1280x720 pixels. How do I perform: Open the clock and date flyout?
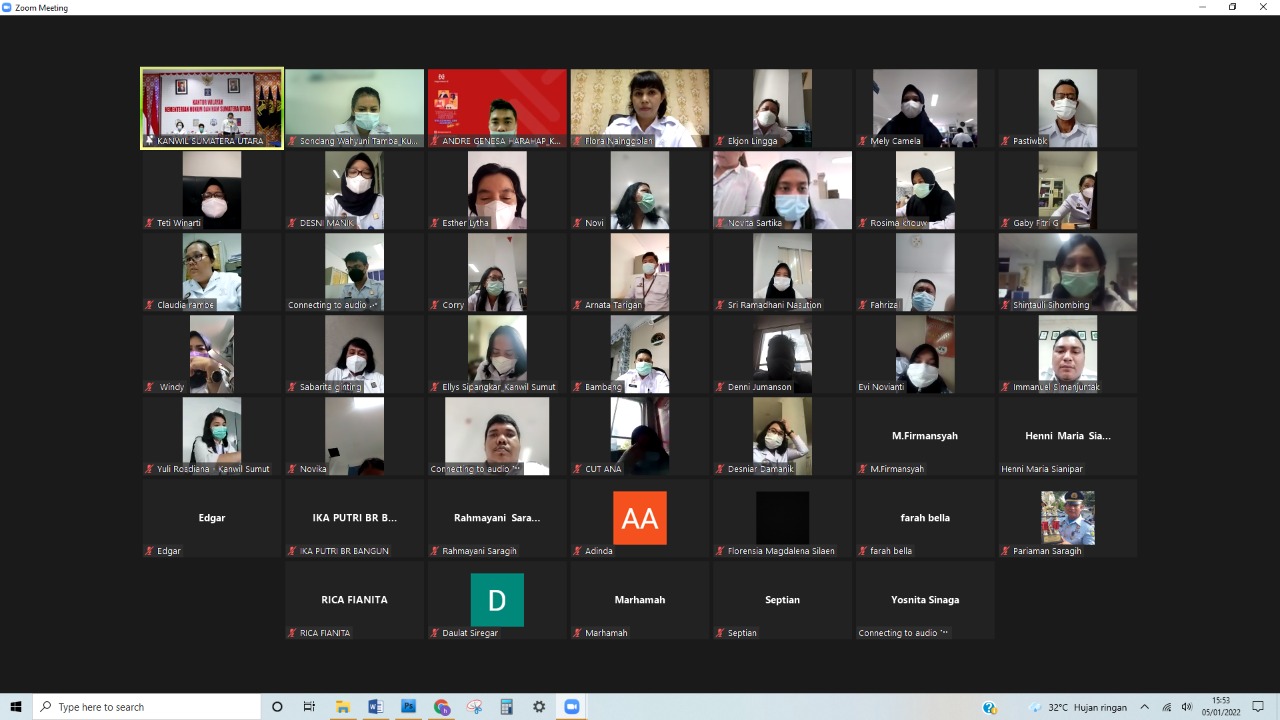(1221, 707)
